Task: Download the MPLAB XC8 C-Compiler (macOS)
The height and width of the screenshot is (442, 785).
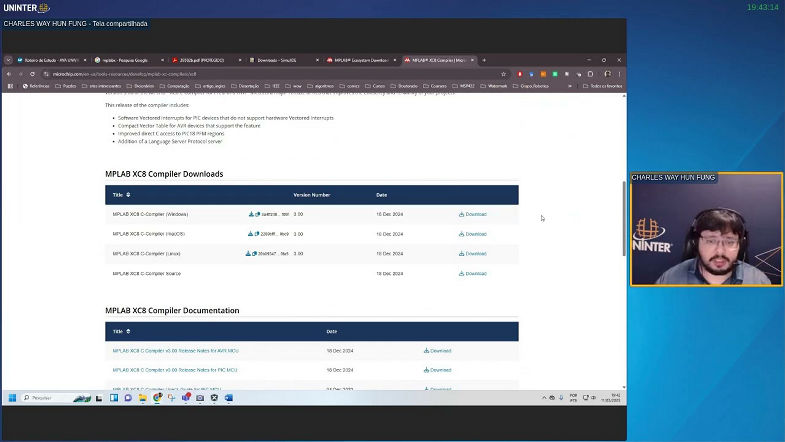Action: [472, 234]
